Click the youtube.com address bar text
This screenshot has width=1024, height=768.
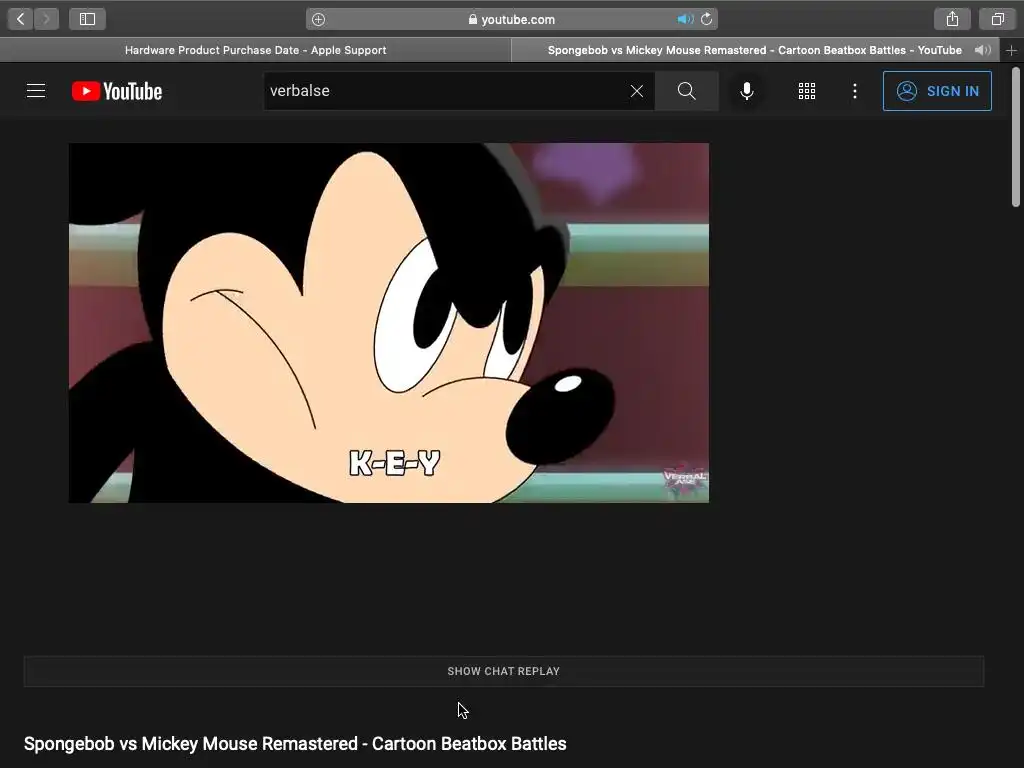(x=518, y=20)
